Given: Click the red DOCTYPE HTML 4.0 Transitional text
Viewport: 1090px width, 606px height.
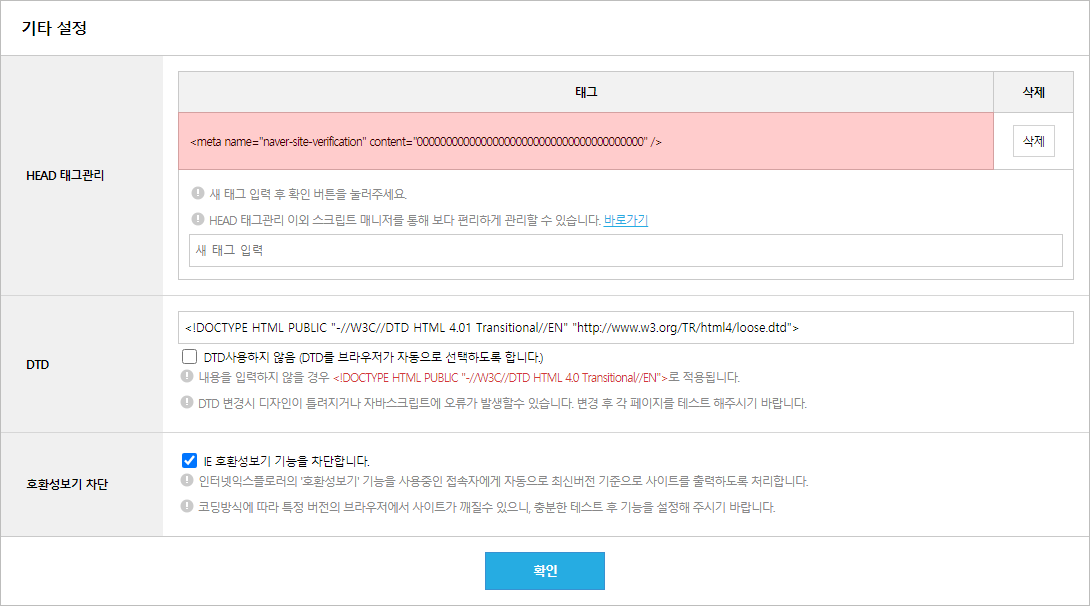Looking at the screenshot, I should (501, 377).
